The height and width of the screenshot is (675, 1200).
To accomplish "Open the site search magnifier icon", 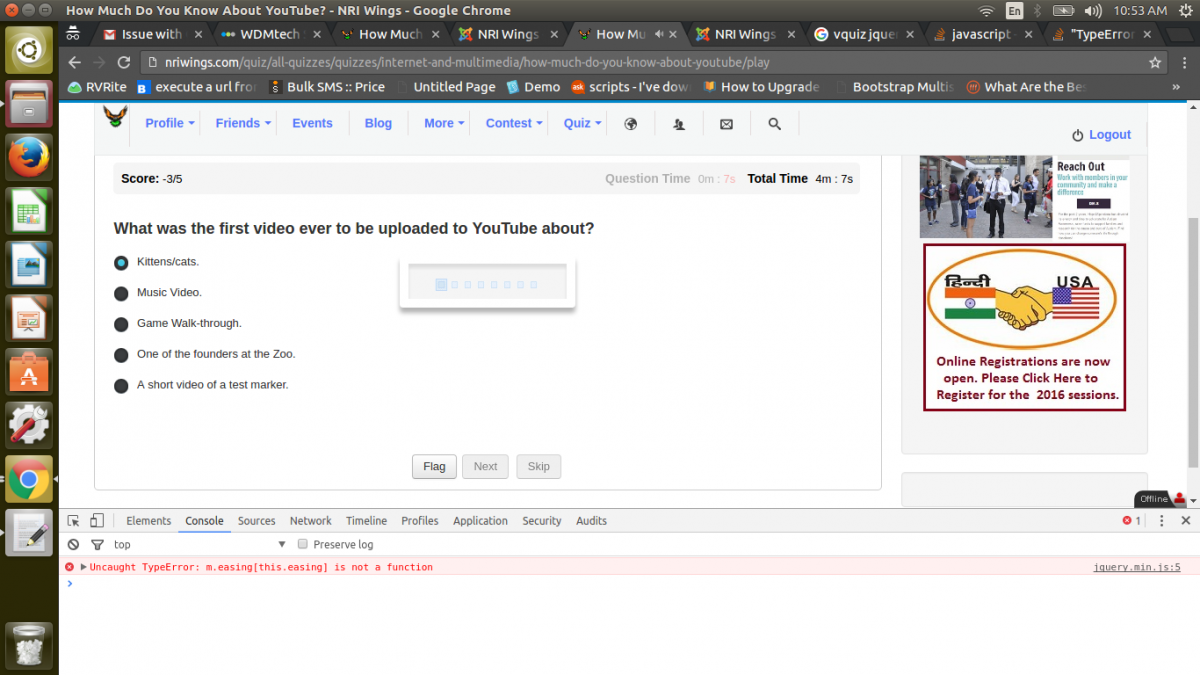I will pyautogui.click(x=774, y=124).
